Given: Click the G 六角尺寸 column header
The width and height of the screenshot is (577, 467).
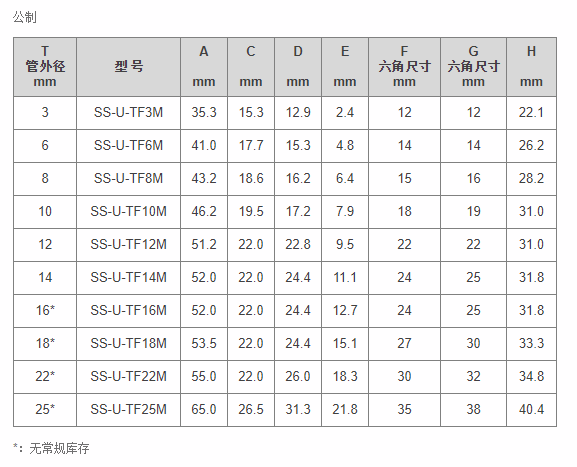Looking at the screenshot, I should click(x=473, y=67).
